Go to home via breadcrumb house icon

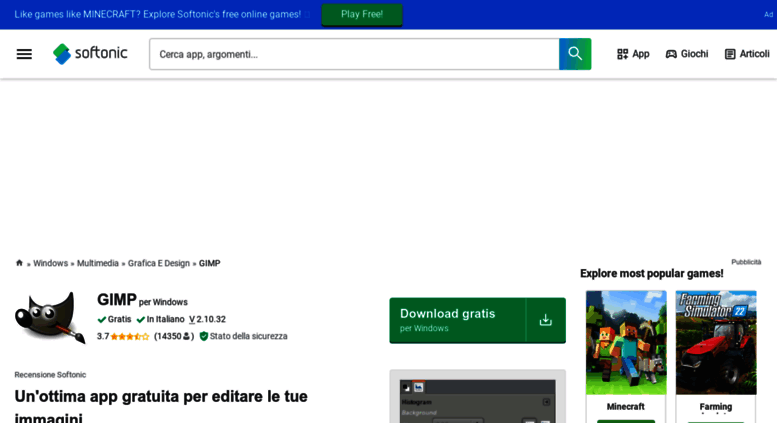[x=19, y=263]
